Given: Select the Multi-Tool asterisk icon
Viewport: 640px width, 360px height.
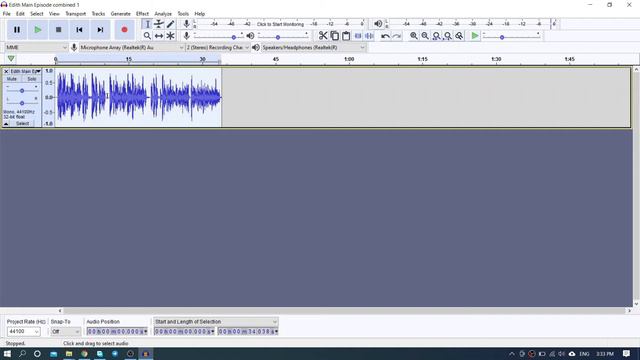Looking at the screenshot, I should (x=170, y=36).
